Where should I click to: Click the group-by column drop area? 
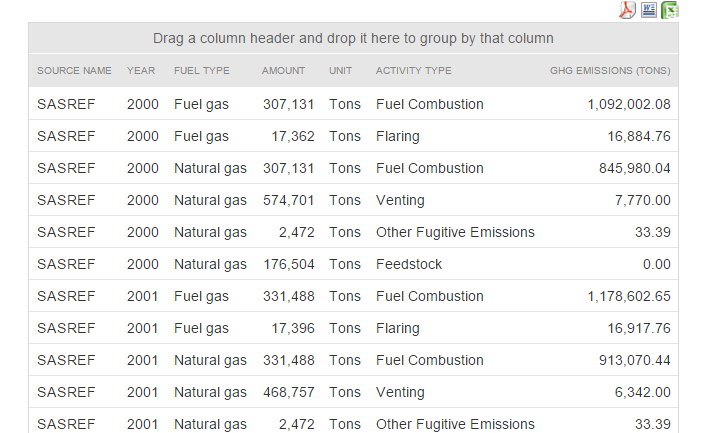[x=353, y=39]
